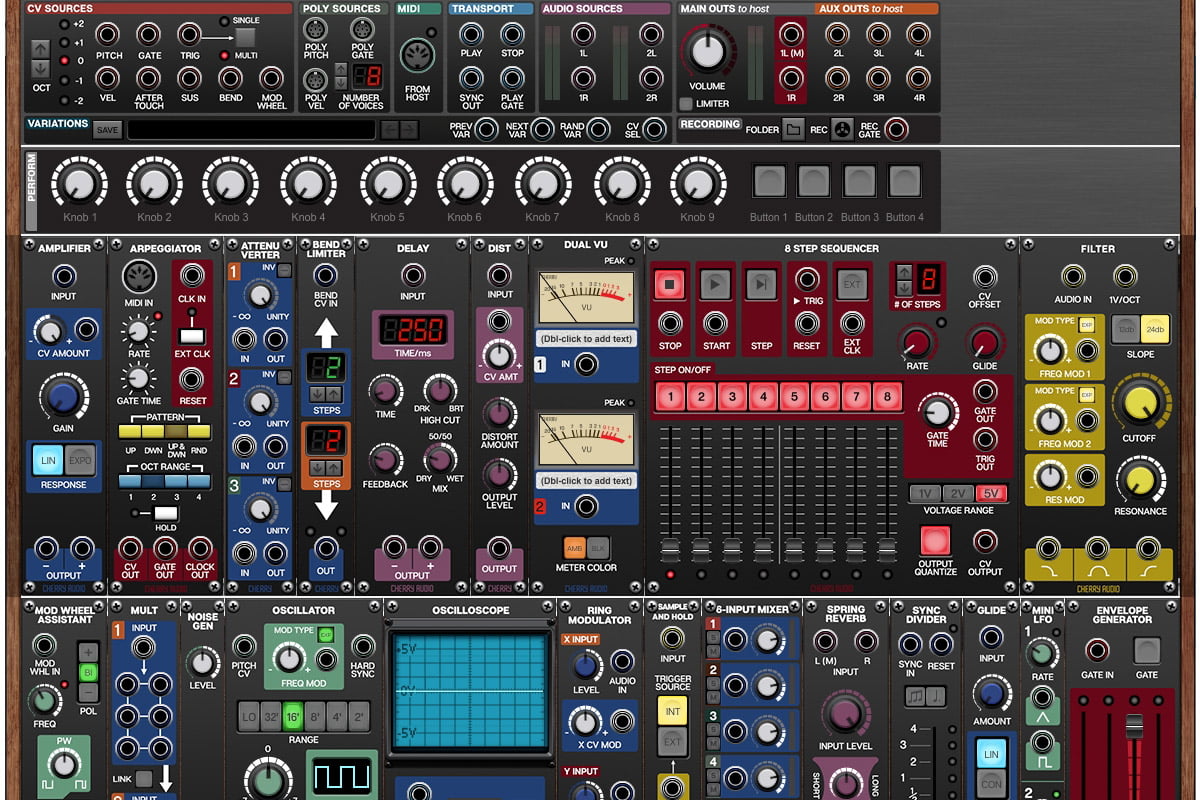The height and width of the screenshot is (800, 1200).
Task: Click the sequencer Stop transport button
Action: [669, 285]
